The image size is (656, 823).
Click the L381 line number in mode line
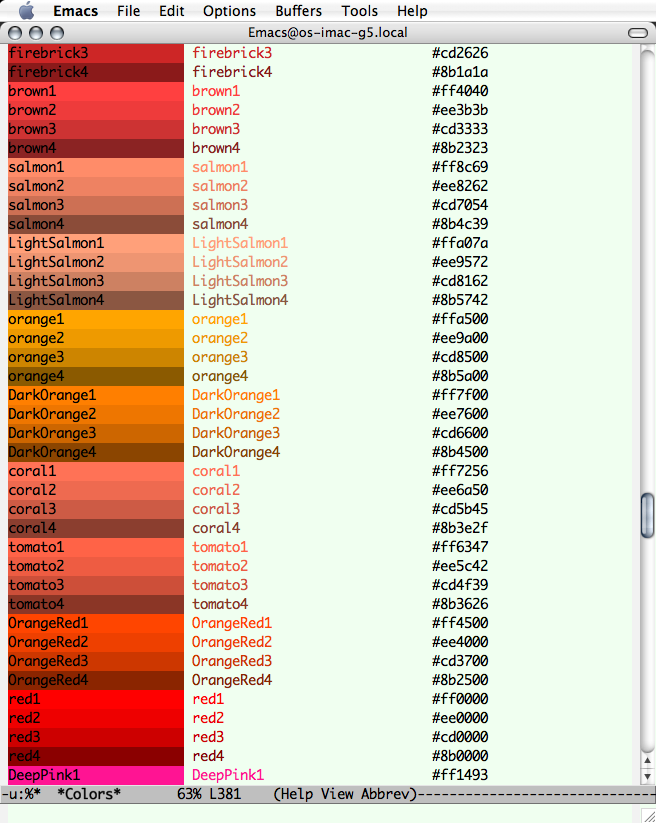pos(225,794)
